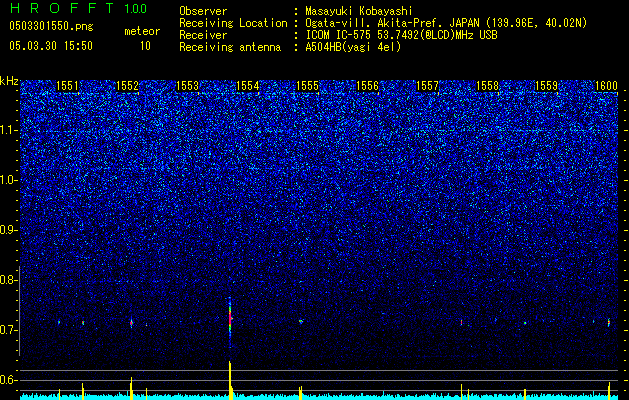Viewport: 629px width, 400px height.
Task: Click the gray vertical frequency range bar
Action: 20,311
